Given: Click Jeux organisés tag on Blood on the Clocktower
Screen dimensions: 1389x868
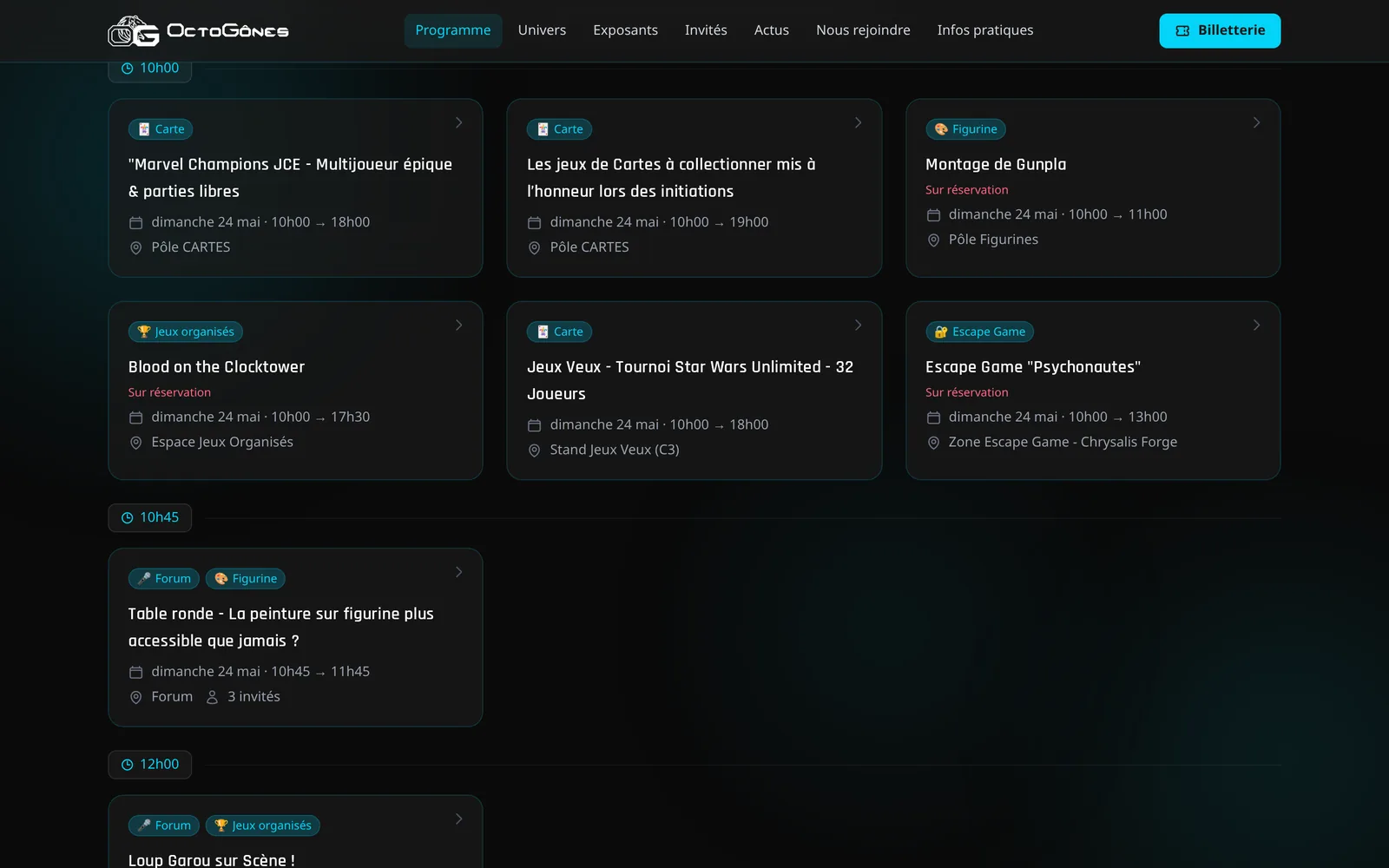Looking at the screenshot, I should tap(186, 332).
